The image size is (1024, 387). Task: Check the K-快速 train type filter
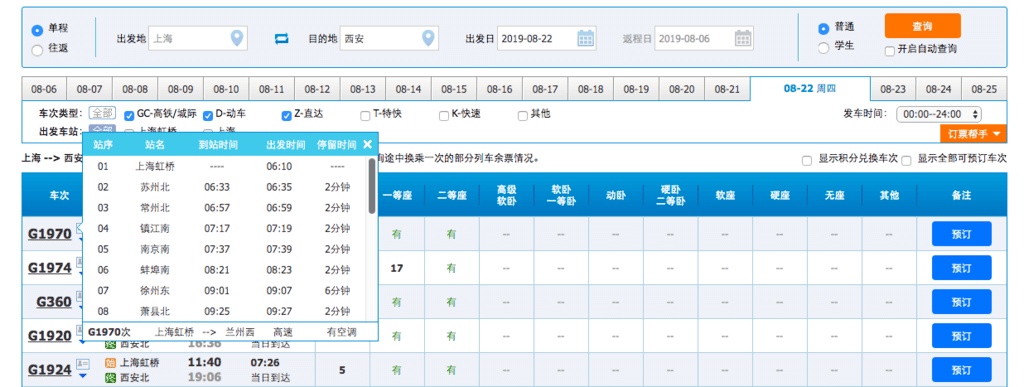point(444,116)
